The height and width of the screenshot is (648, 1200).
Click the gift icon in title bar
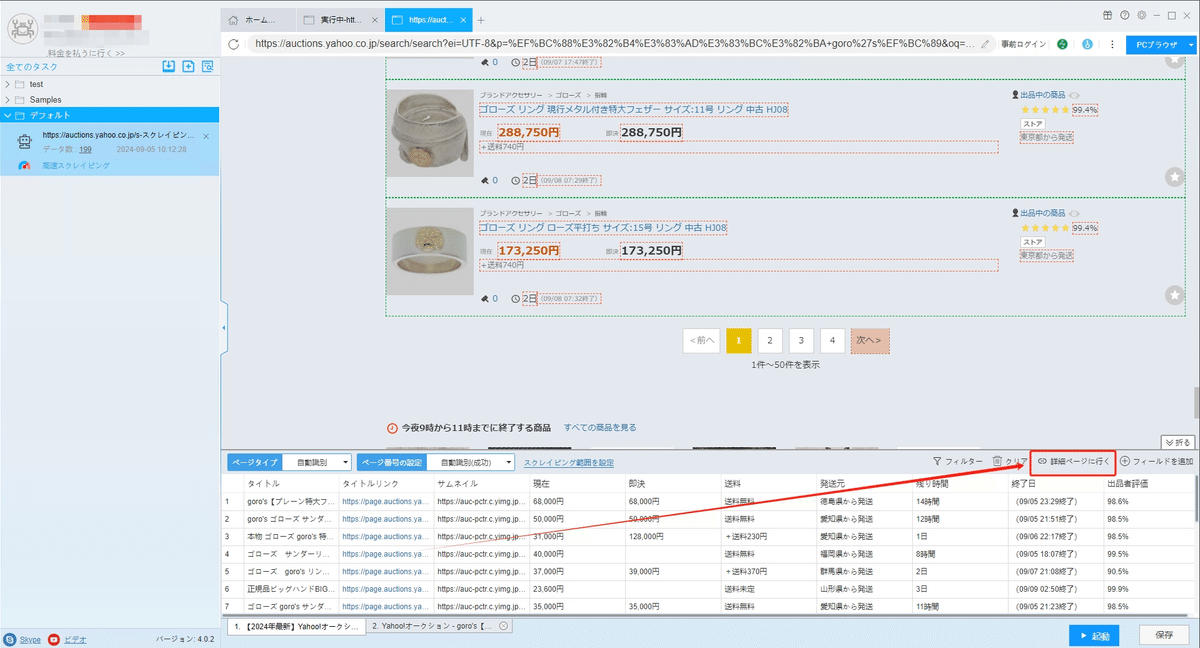[x=1108, y=15]
